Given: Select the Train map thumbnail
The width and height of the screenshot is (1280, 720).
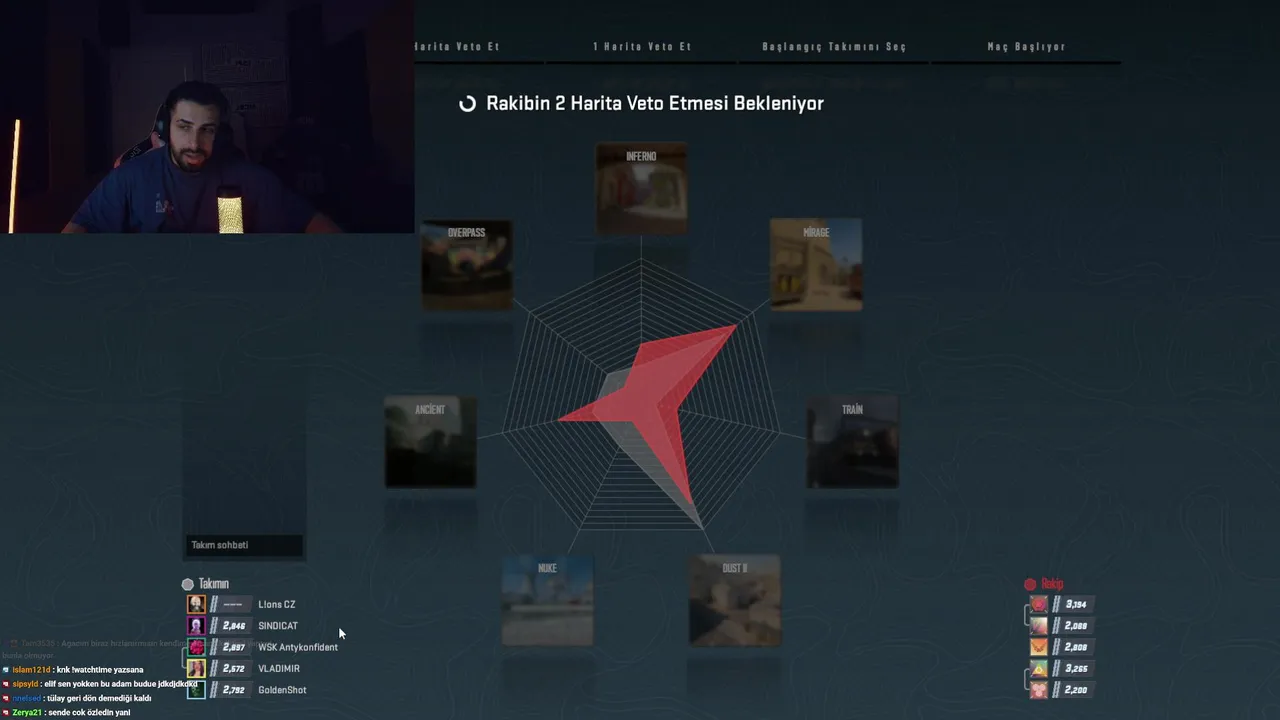Looking at the screenshot, I should pyautogui.click(x=853, y=441).
